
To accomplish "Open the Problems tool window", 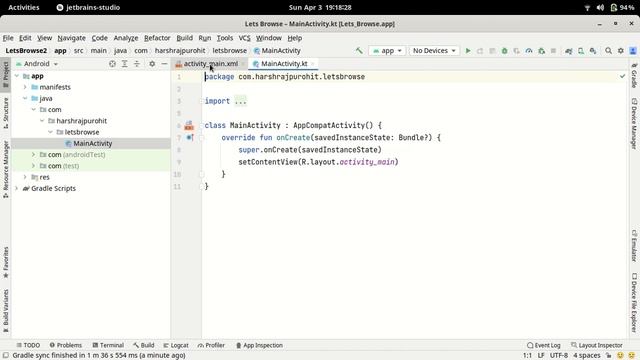I will tap(66, 345).
